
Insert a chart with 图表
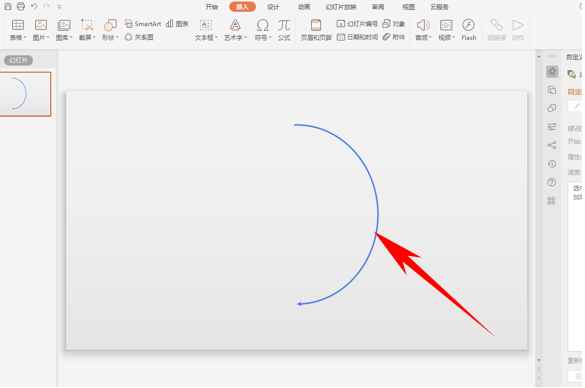coord(177,24)
